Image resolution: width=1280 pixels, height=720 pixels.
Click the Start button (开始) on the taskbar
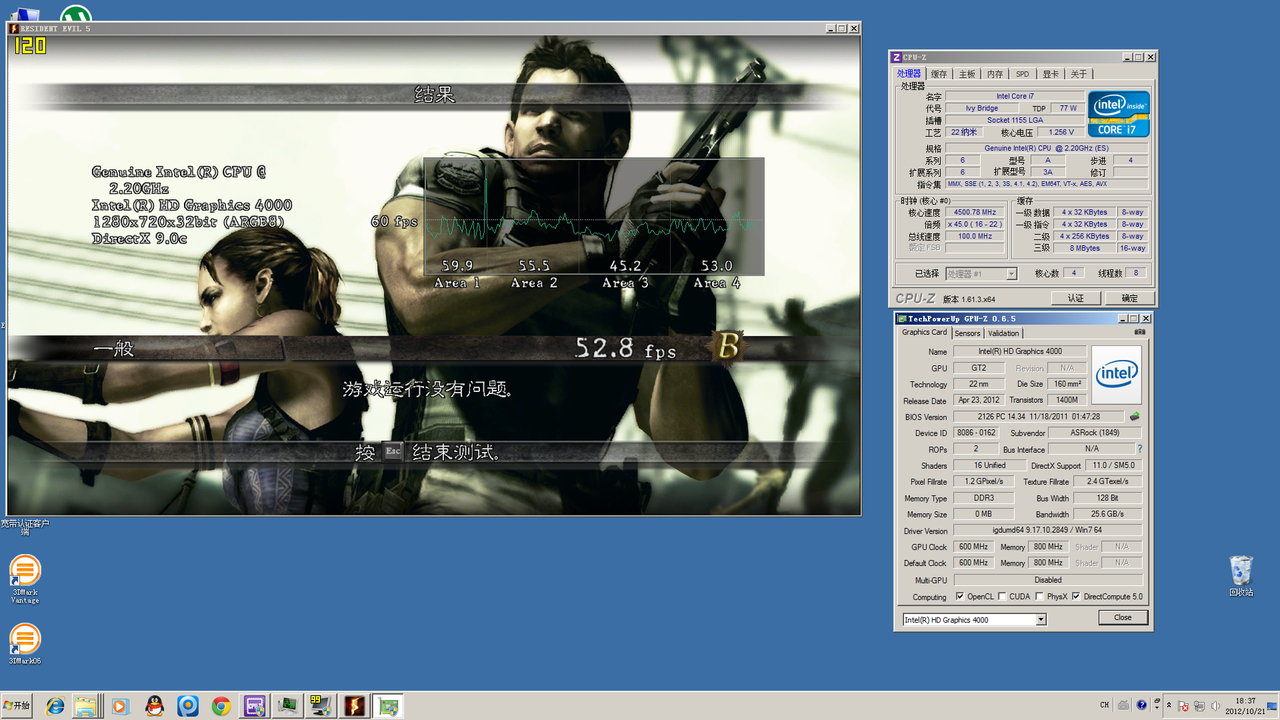click(x=17, y=706)
